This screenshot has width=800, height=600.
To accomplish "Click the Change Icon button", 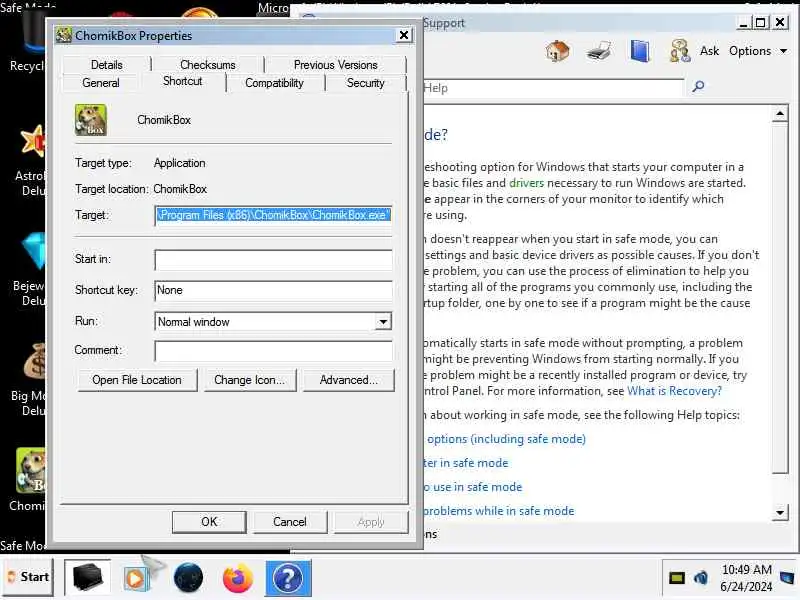I will pos(249,380).
